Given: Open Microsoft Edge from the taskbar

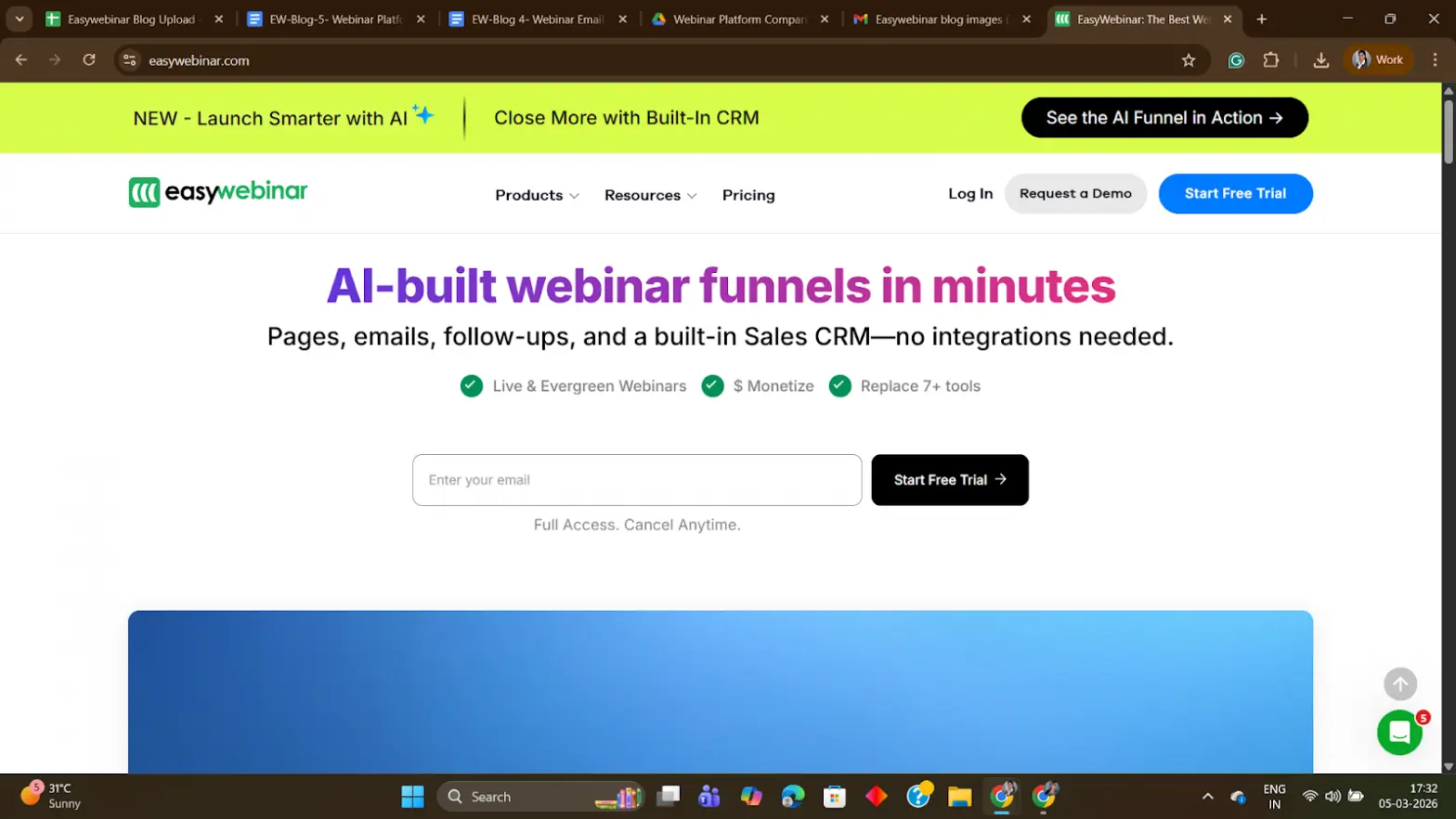Looking at the screenshot, I should [793, 797].
